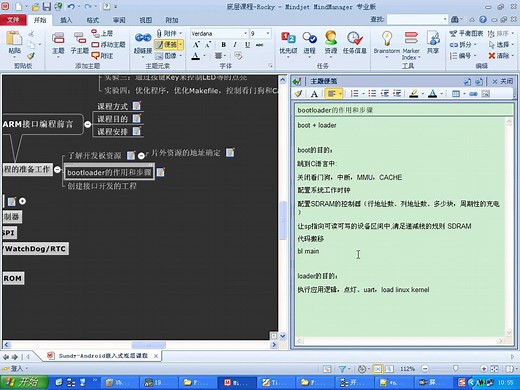This screenshot has height=390, width=520.
Task: Insert table in topic notes toolbar
Action: [x=456, y=94]
